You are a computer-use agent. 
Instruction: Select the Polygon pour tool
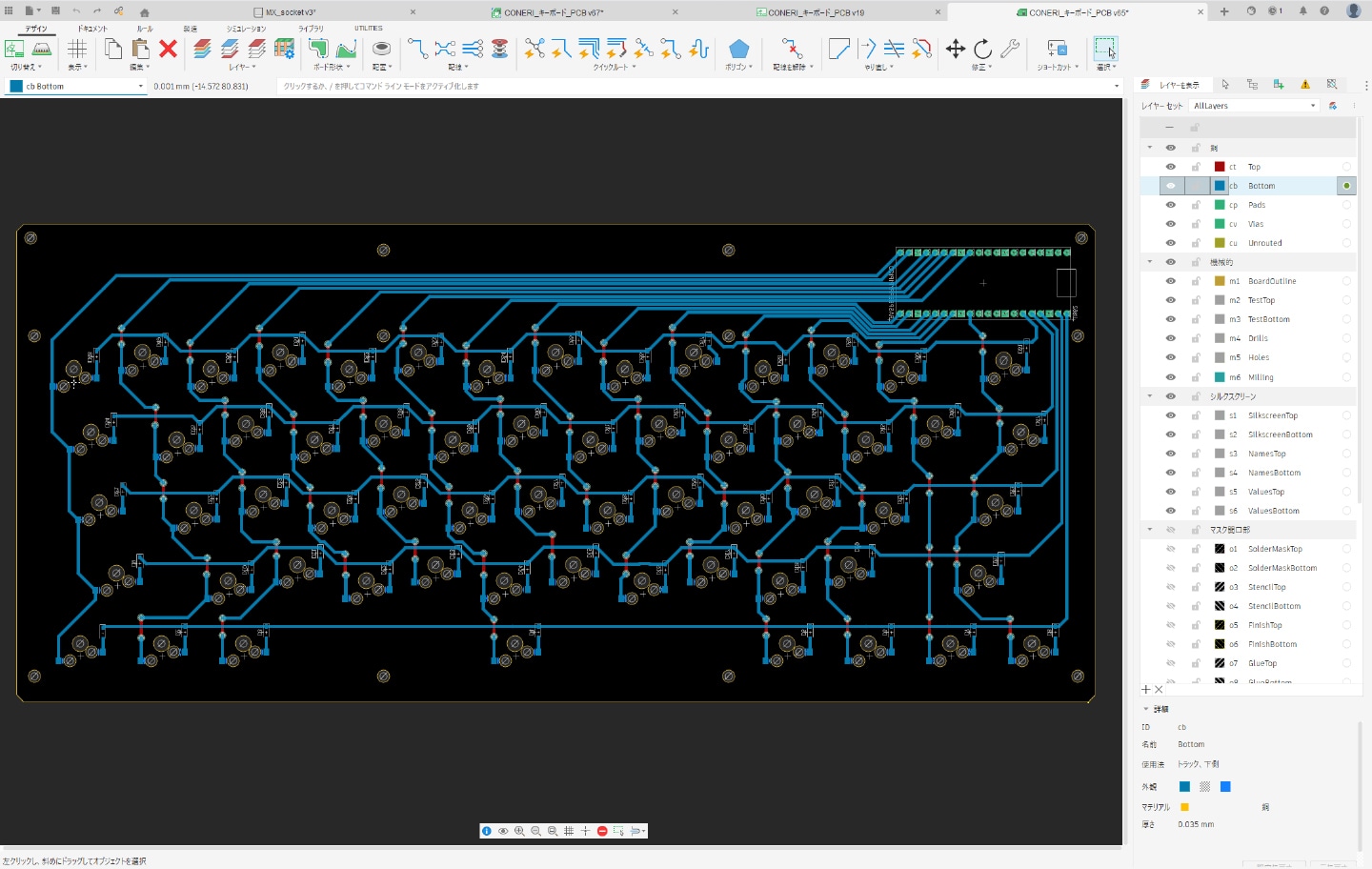(738, 49)
